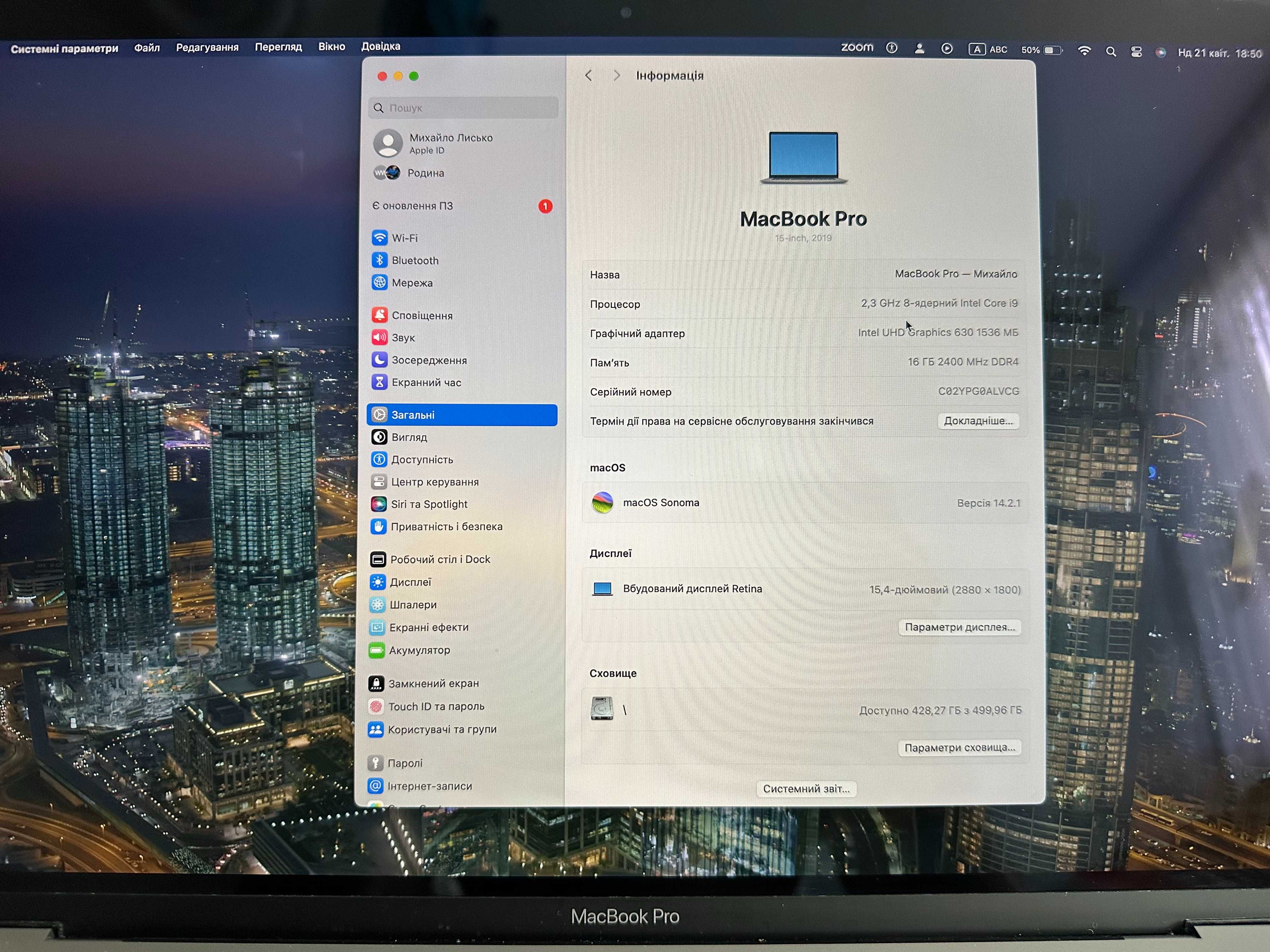This screenshot has height=952, width=1270.
Task: Open Системні параметри app menu
Action: (x=64, y=49)
